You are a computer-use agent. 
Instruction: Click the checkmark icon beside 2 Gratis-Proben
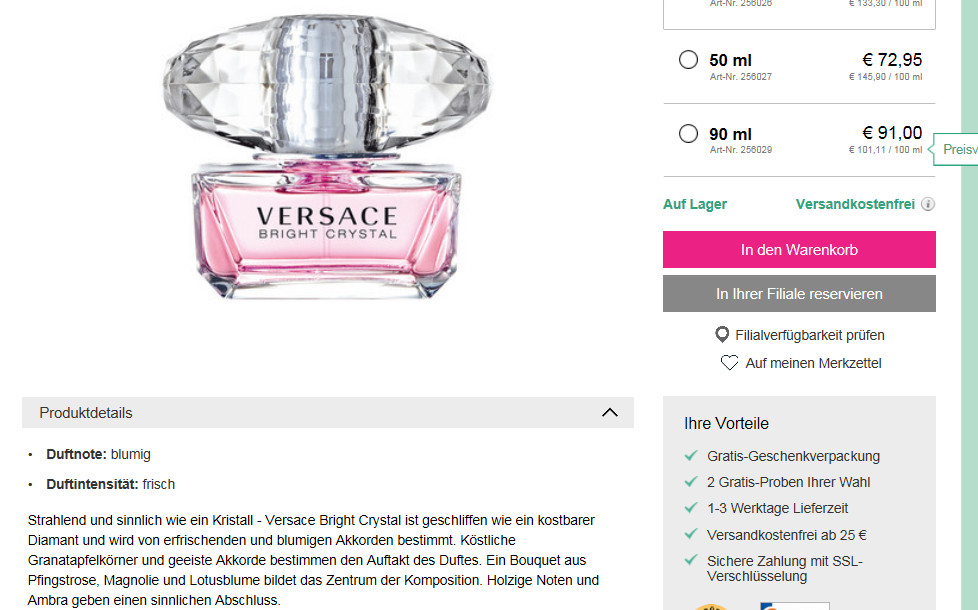point(690,482)
